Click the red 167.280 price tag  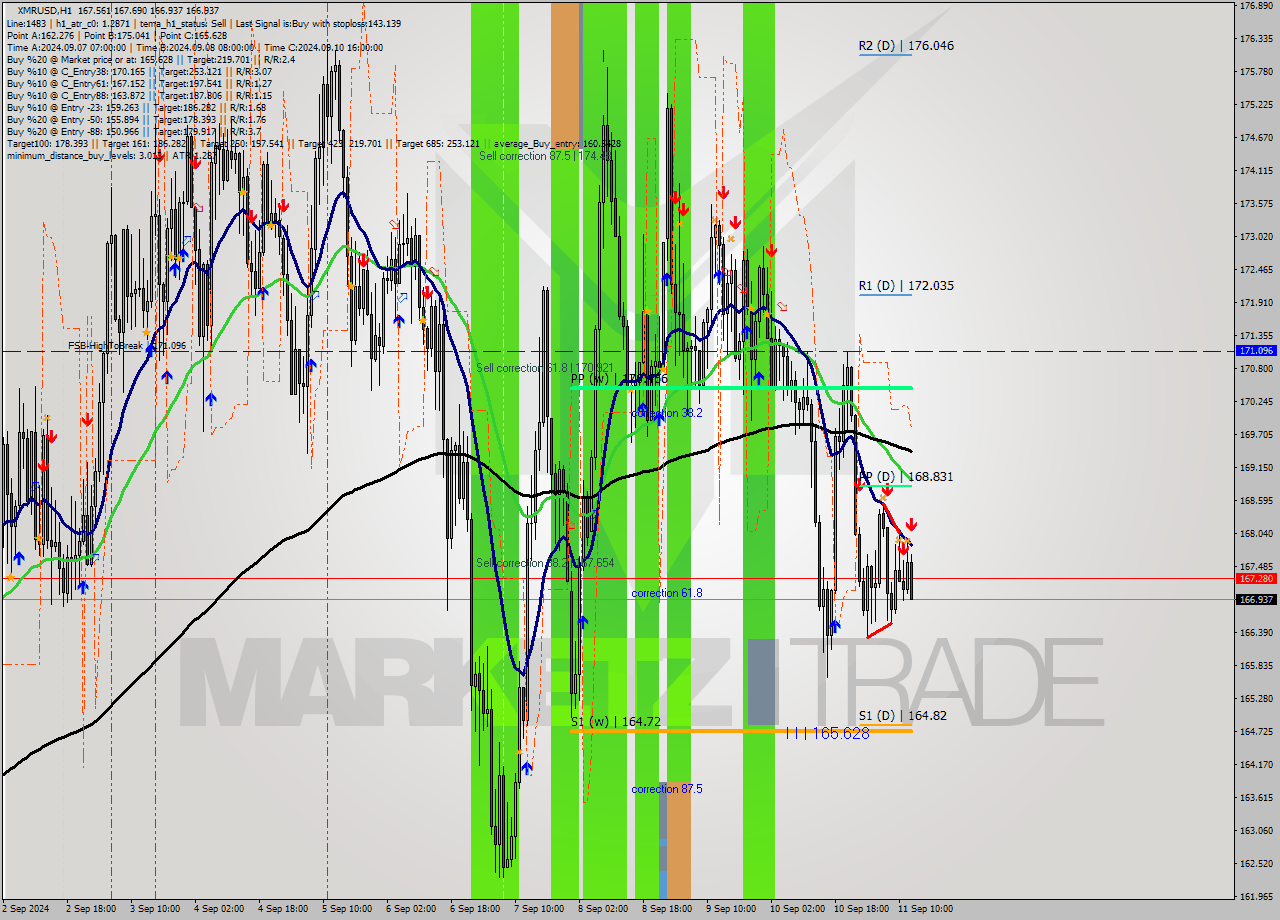point(1256,578)
